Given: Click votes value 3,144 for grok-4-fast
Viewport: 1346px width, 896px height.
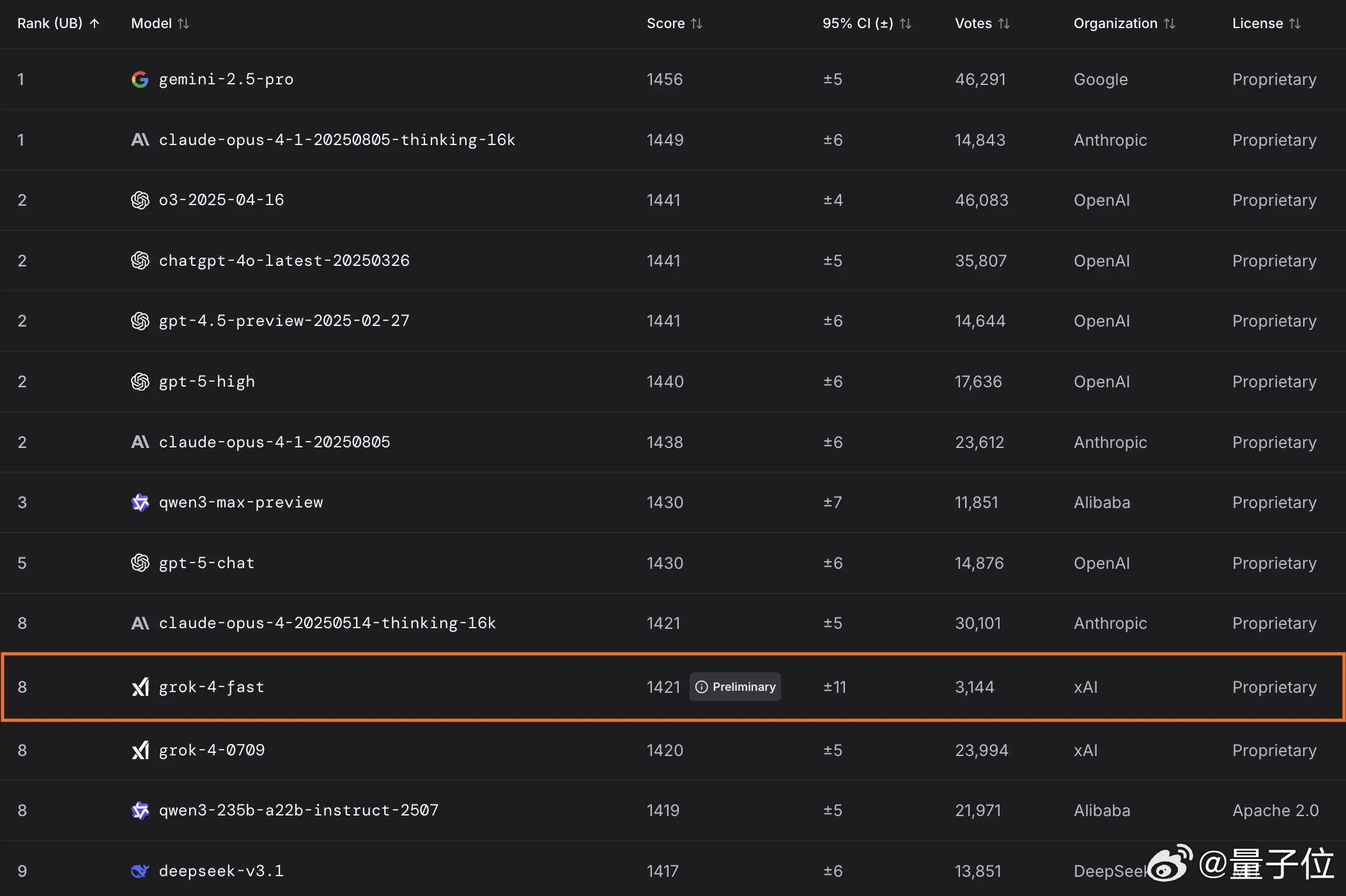Looking at the screenshot, I should (x=975, y=687).
